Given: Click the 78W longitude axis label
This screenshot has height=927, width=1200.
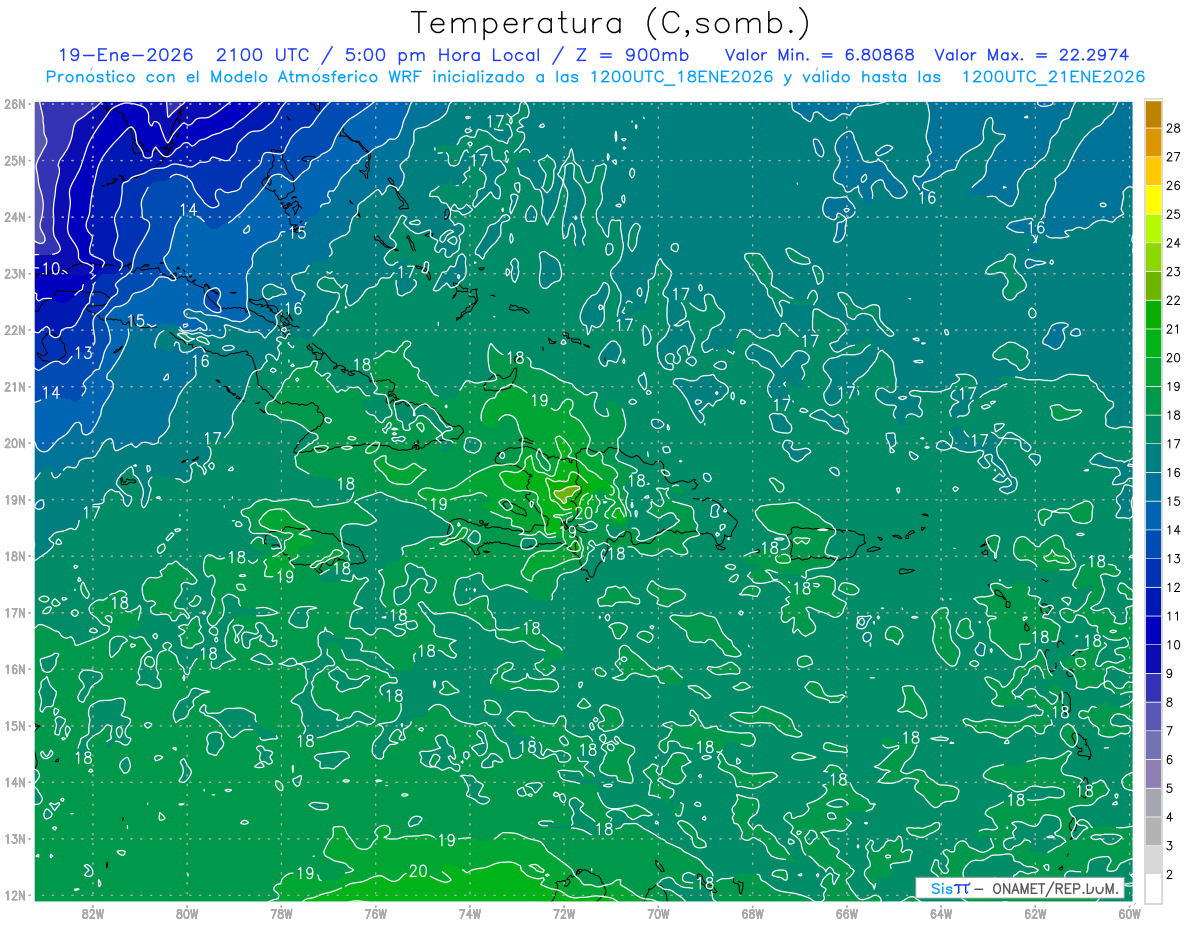Looking at the screenshot, I should [281, 913].
